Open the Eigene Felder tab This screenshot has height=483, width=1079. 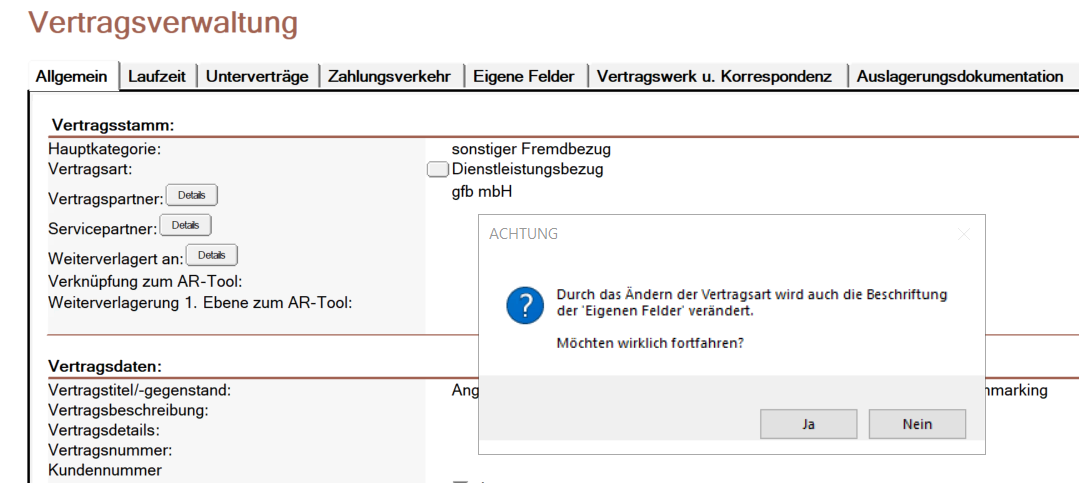point(524,76)
